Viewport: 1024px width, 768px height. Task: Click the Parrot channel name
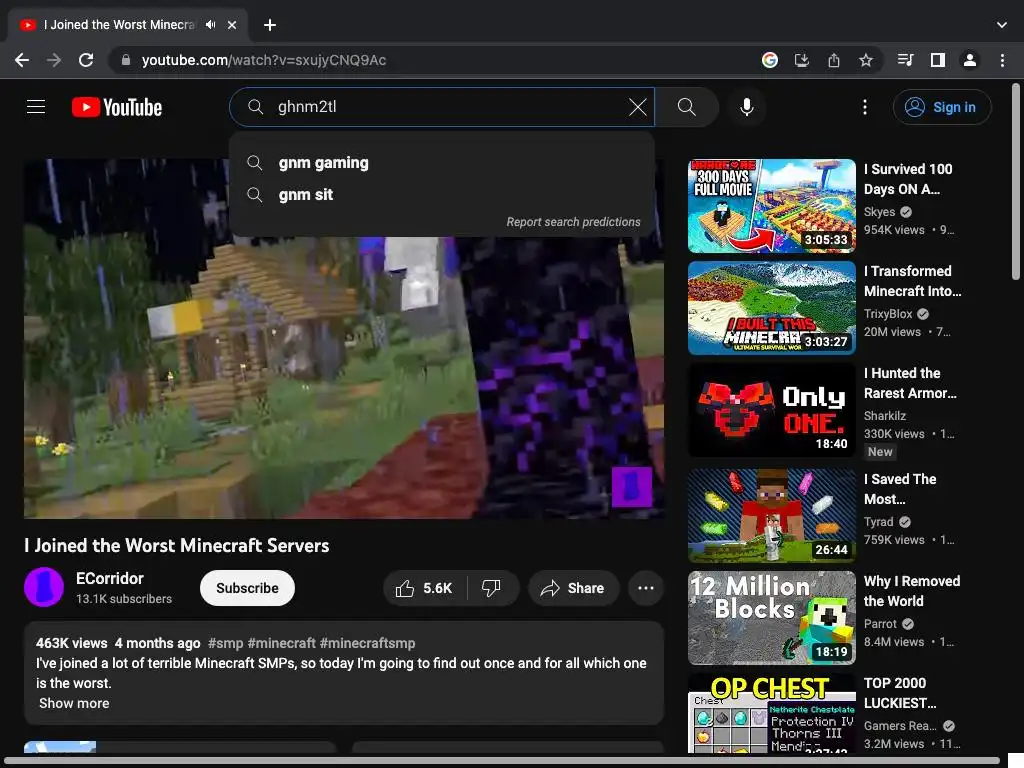880,624
